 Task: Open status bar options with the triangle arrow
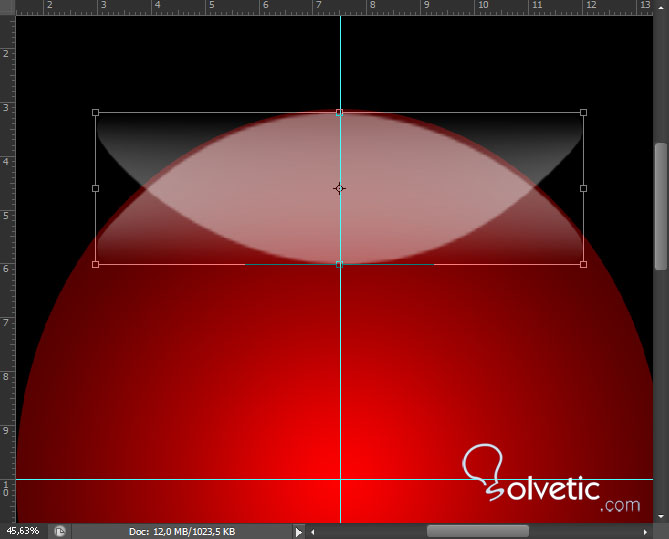pyautogui.click(x=299, y=532)
